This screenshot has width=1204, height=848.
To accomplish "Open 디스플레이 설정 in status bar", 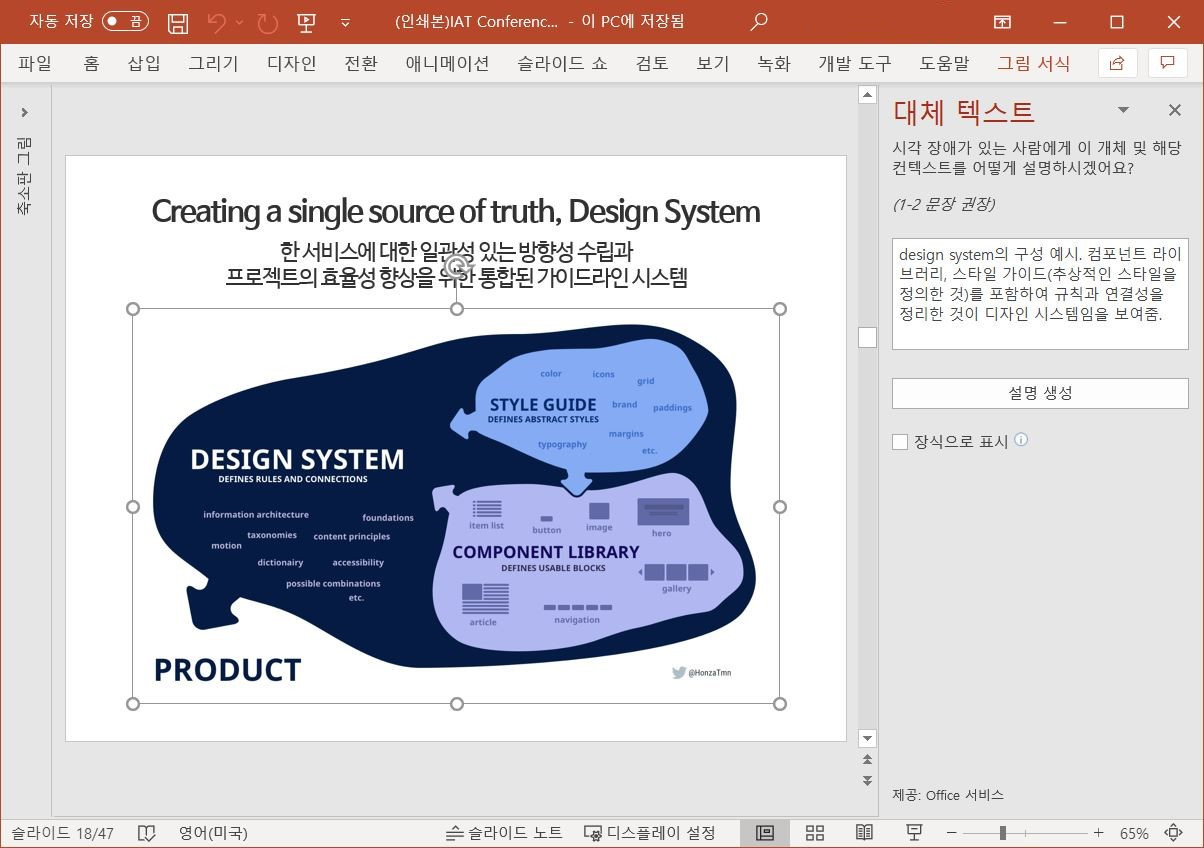I will [x=650, y=833].
